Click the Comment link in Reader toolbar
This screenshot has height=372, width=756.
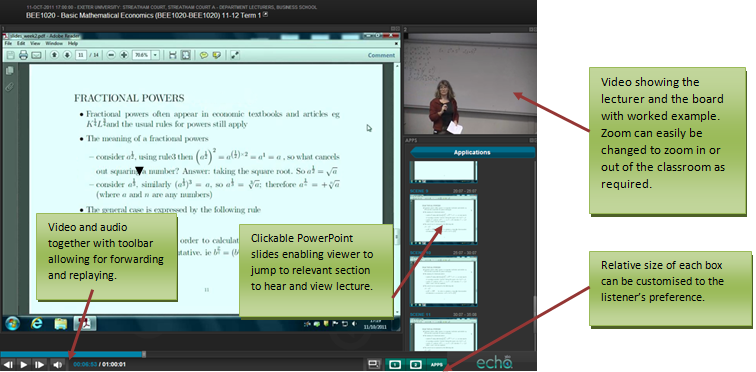point(381,55)
